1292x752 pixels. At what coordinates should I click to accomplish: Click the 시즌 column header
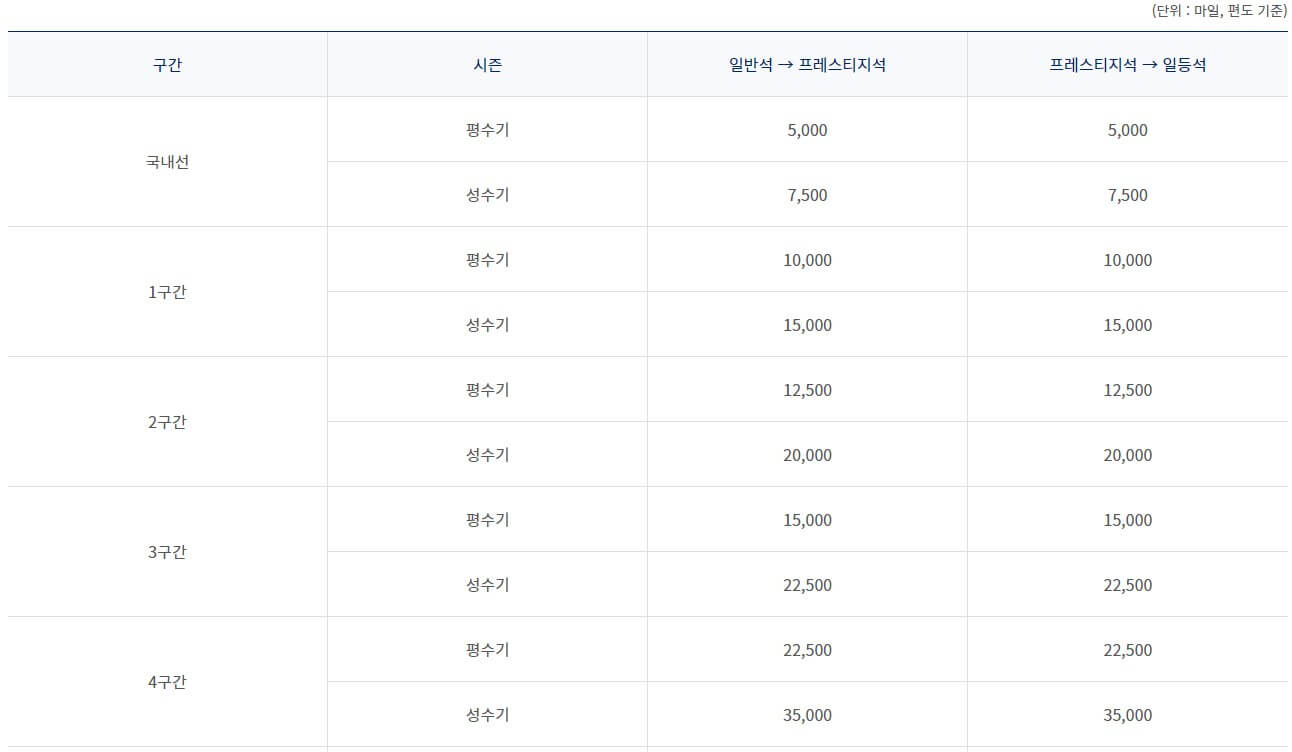coord(487,63)
